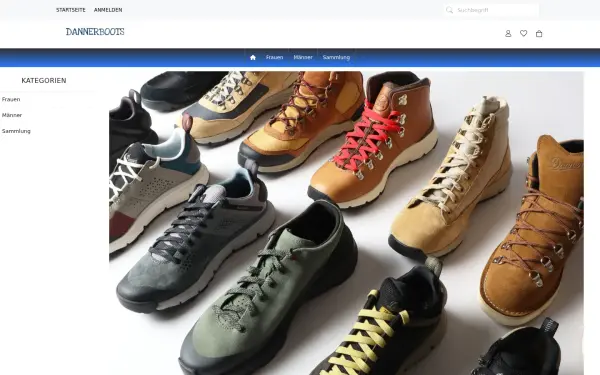
Task: Select Männer in Kategorien sidebar
Action: pyautogui.click(x=12, y=115)
